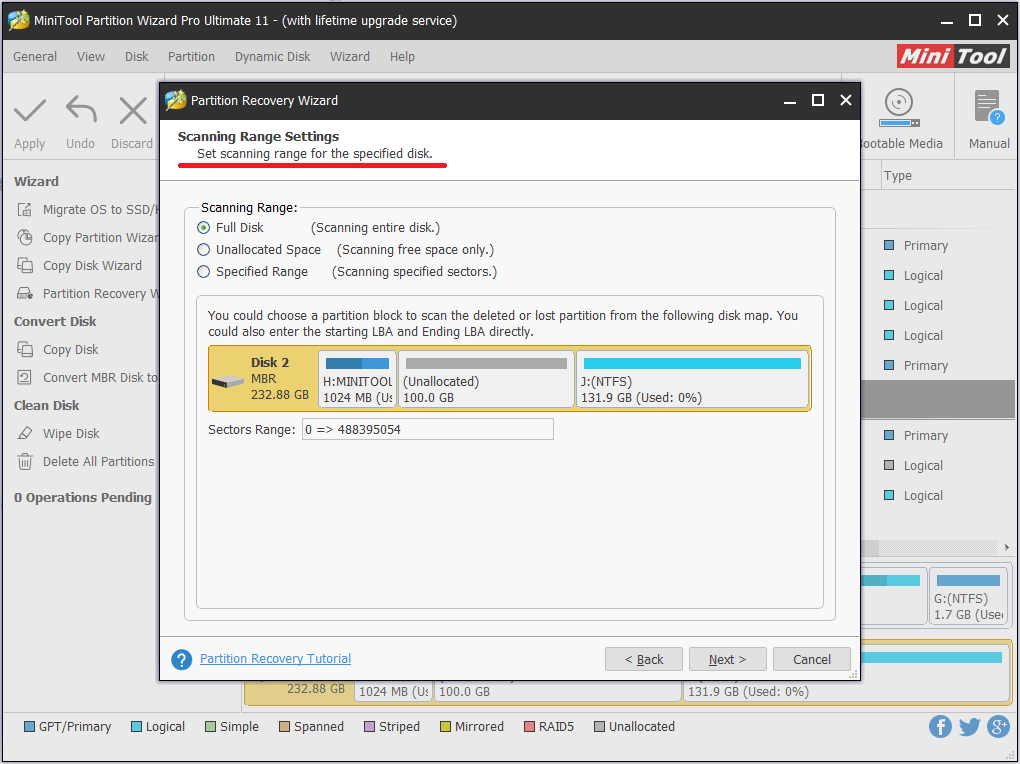Click Copy Partition Wizard sidebar icon
1020x764 pixels.
(x=25, y=238)
